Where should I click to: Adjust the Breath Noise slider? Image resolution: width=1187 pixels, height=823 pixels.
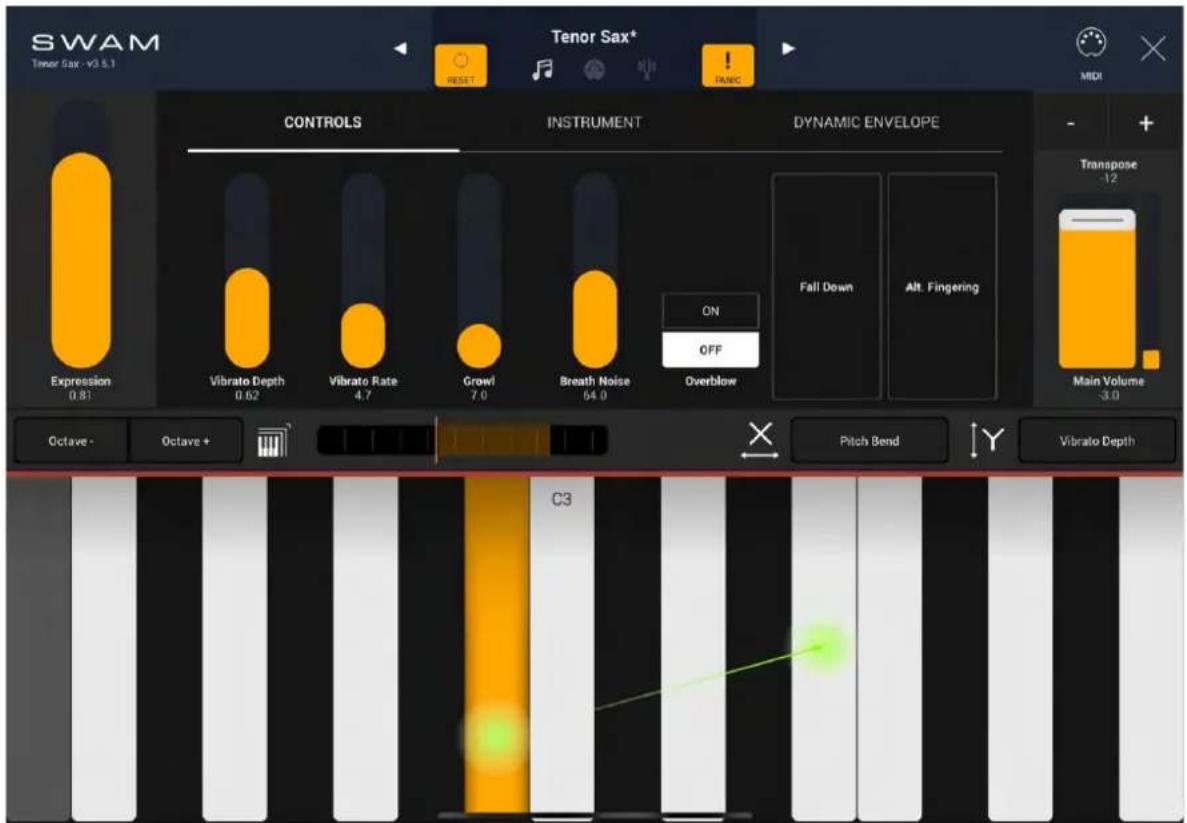[x=595, y=270]
